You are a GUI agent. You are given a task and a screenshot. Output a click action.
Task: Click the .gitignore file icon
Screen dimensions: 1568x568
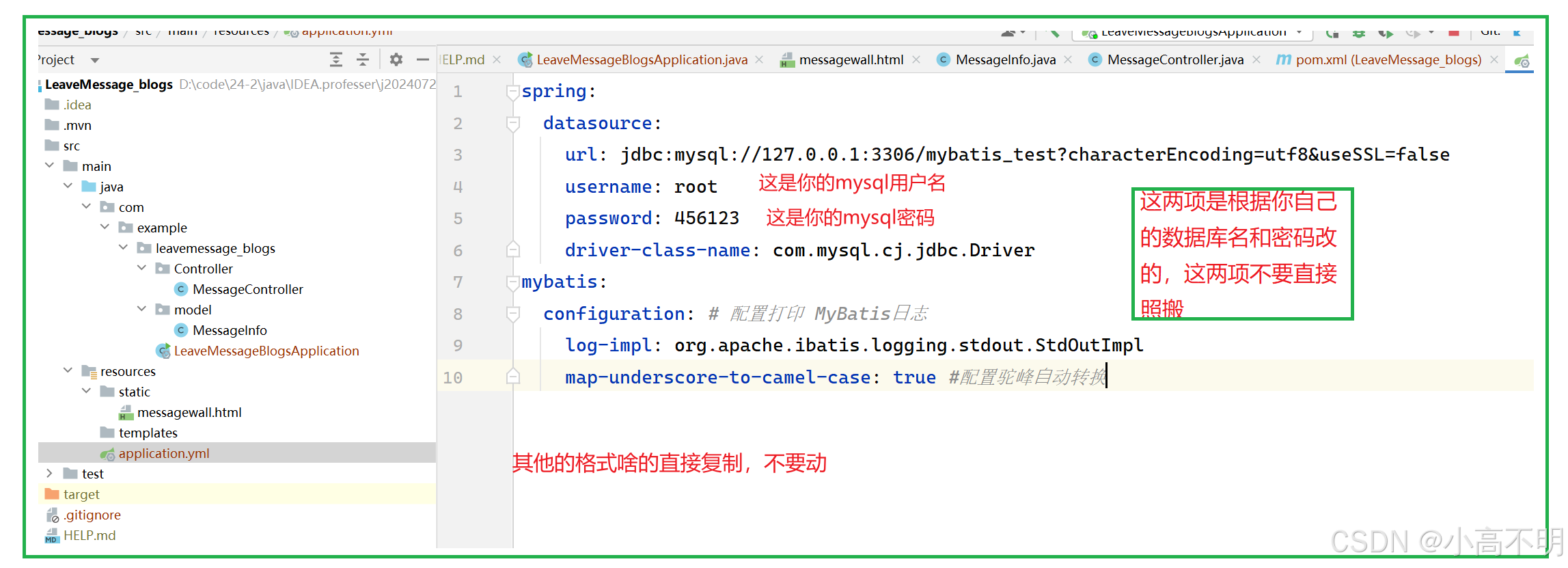(52, 515)
